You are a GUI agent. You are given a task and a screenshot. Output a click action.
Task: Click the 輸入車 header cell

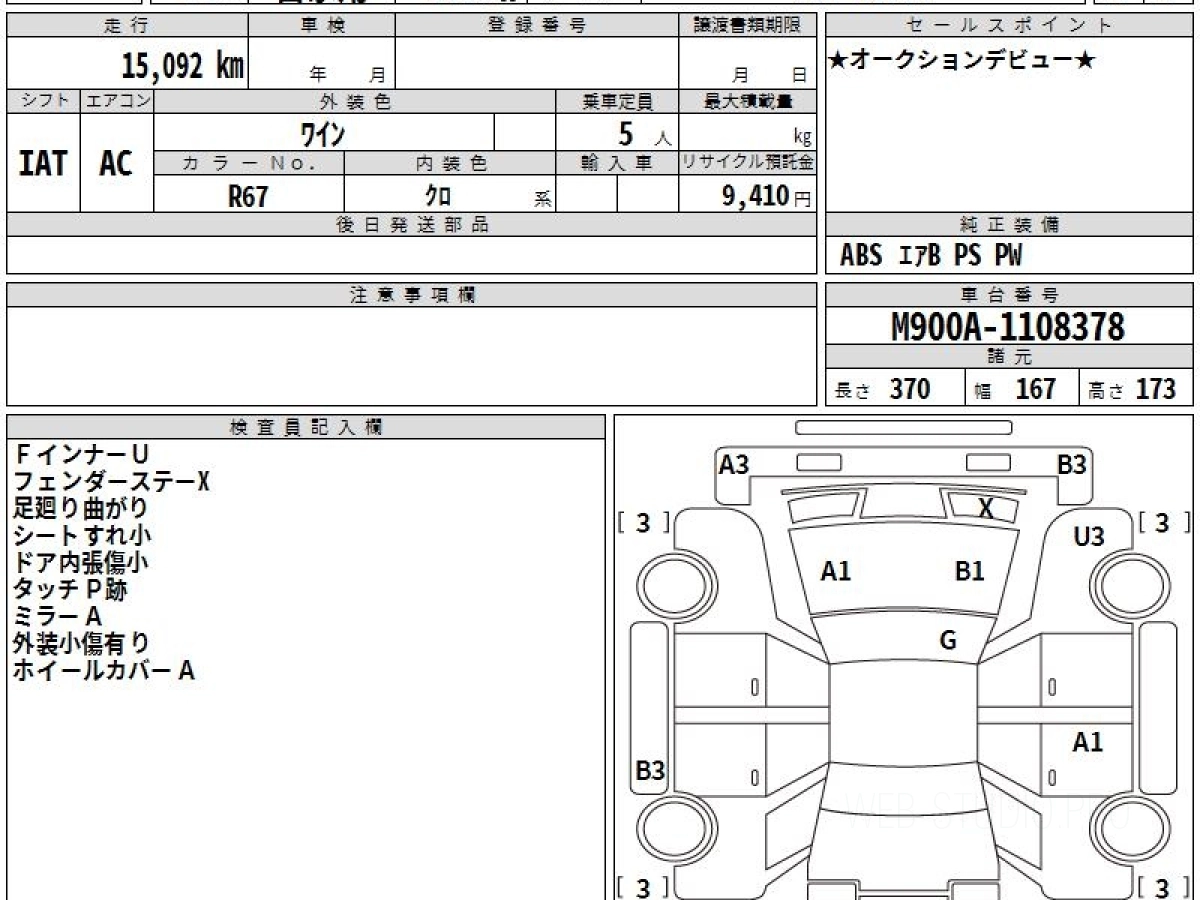pos(617,163)
